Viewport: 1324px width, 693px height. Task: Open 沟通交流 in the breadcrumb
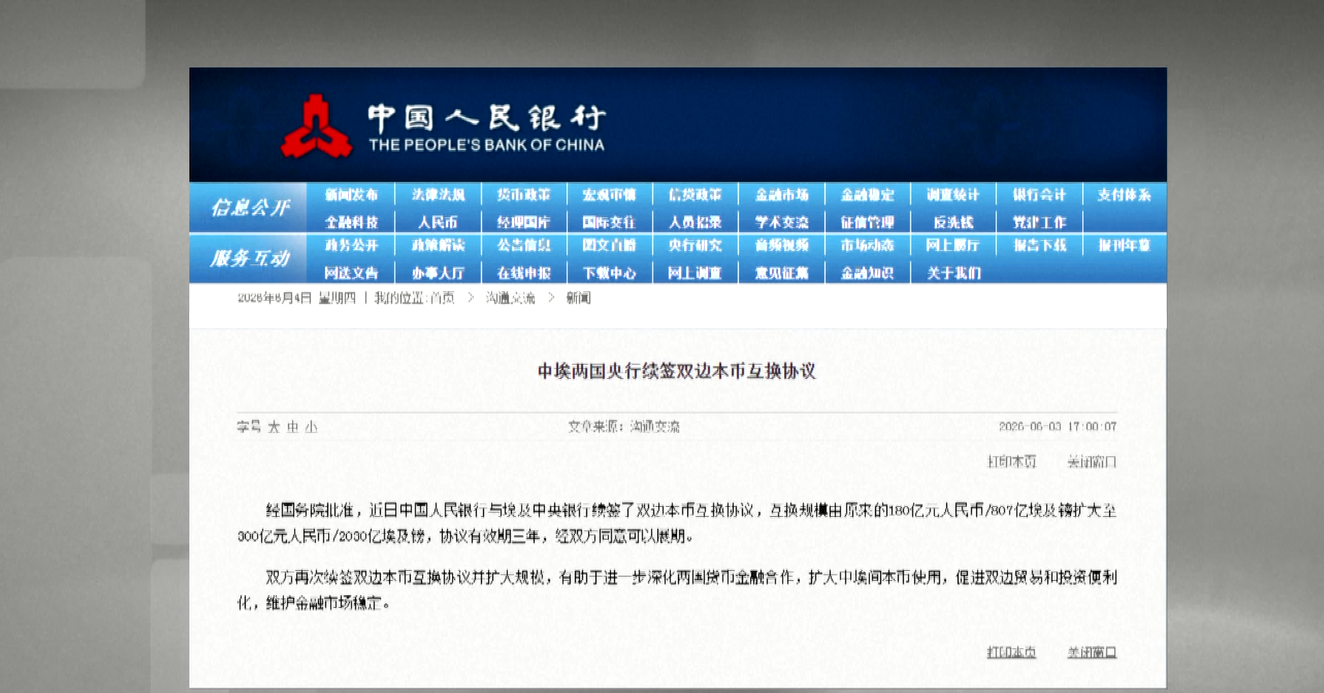pos(510,298)
